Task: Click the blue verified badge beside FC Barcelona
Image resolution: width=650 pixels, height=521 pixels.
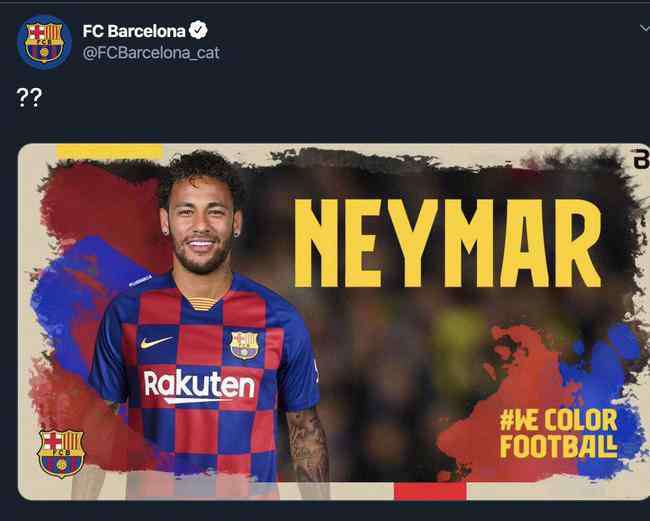Action: pyautogui.click(x=198, y=30)
